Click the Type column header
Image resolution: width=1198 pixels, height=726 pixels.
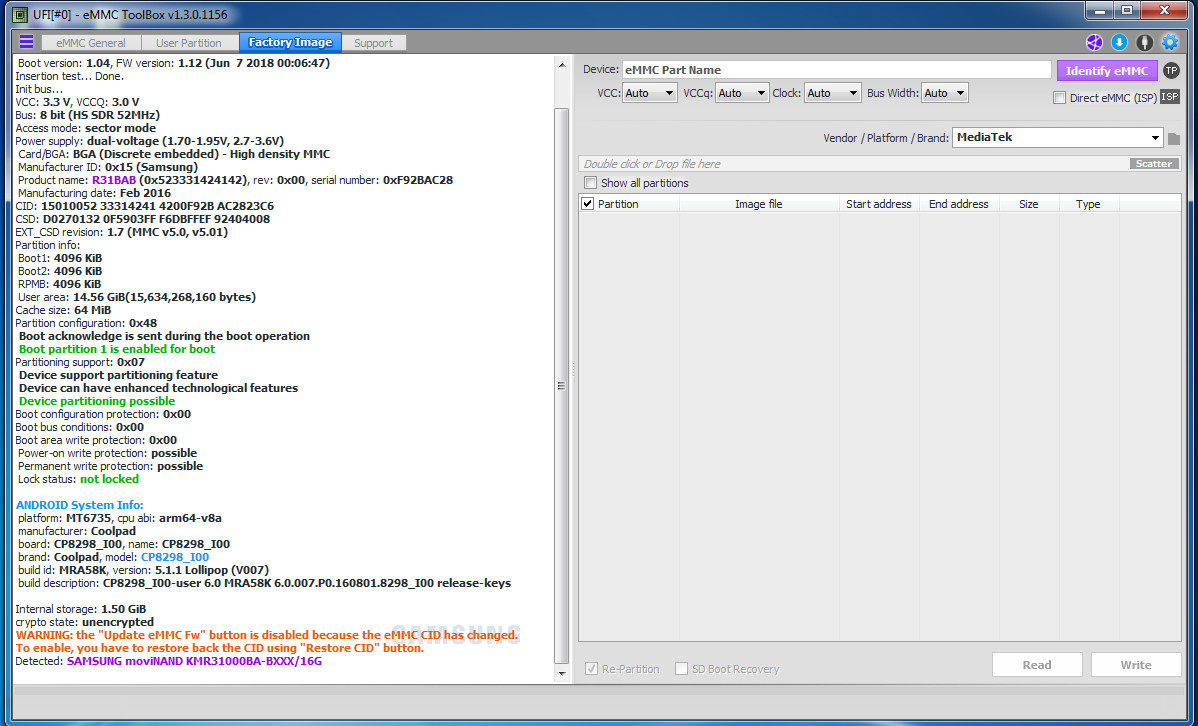[x=1088, y=204]
